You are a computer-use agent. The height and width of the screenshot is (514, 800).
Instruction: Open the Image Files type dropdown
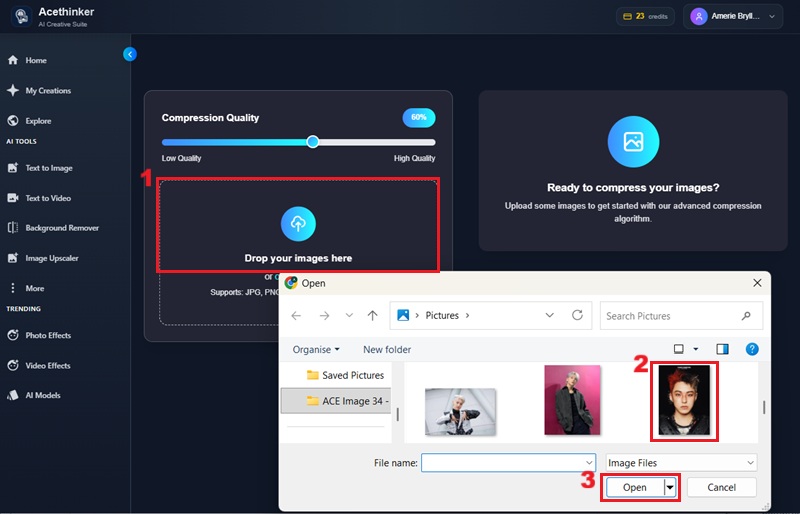pyautogui.click(x=681, y=463)
